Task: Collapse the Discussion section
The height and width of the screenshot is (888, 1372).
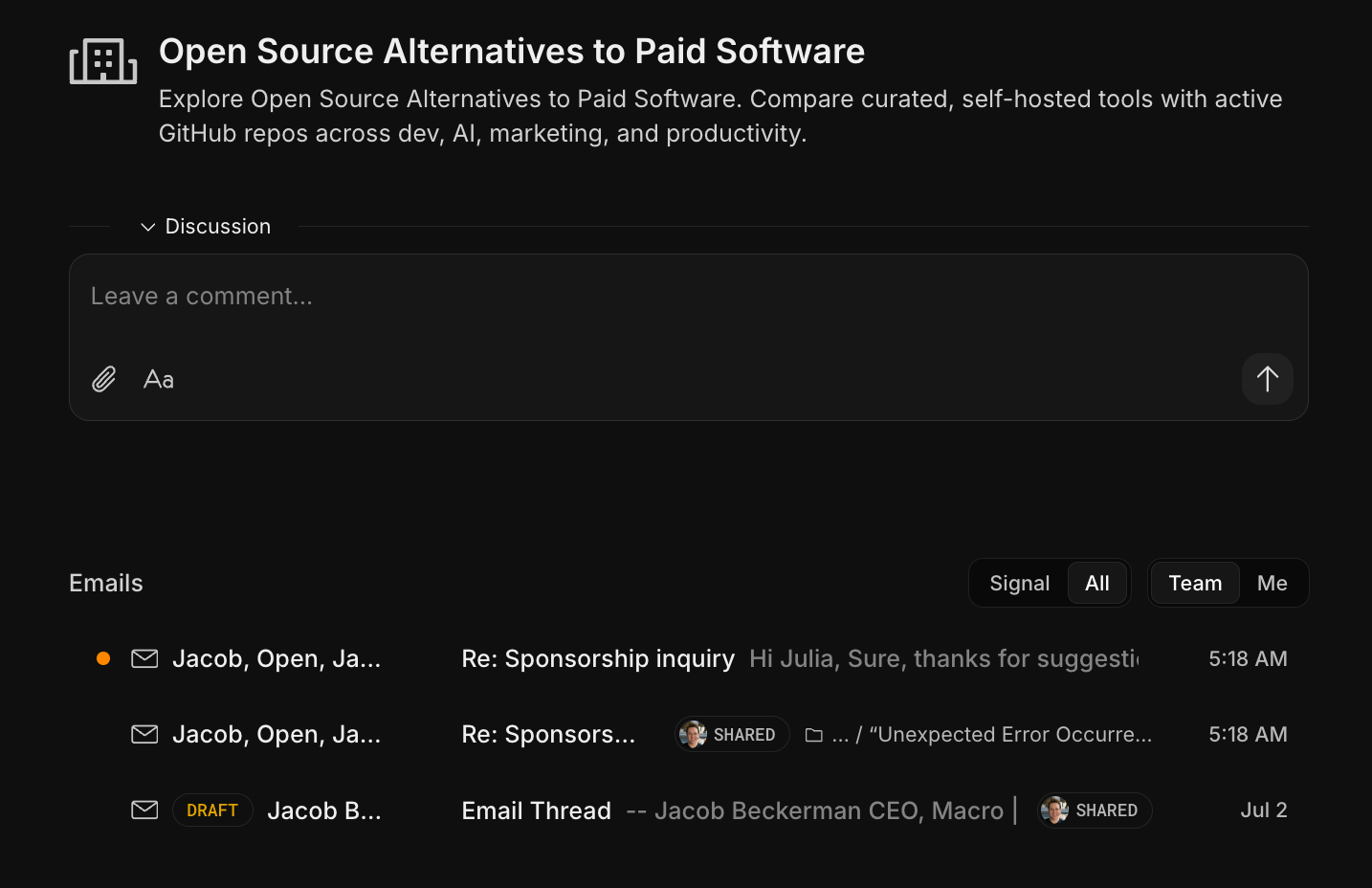Action: [147, 227]
